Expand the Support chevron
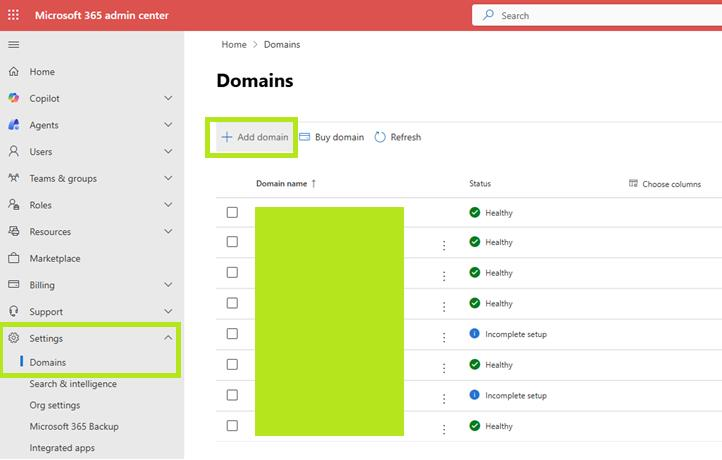 click(x=169, y=311)
